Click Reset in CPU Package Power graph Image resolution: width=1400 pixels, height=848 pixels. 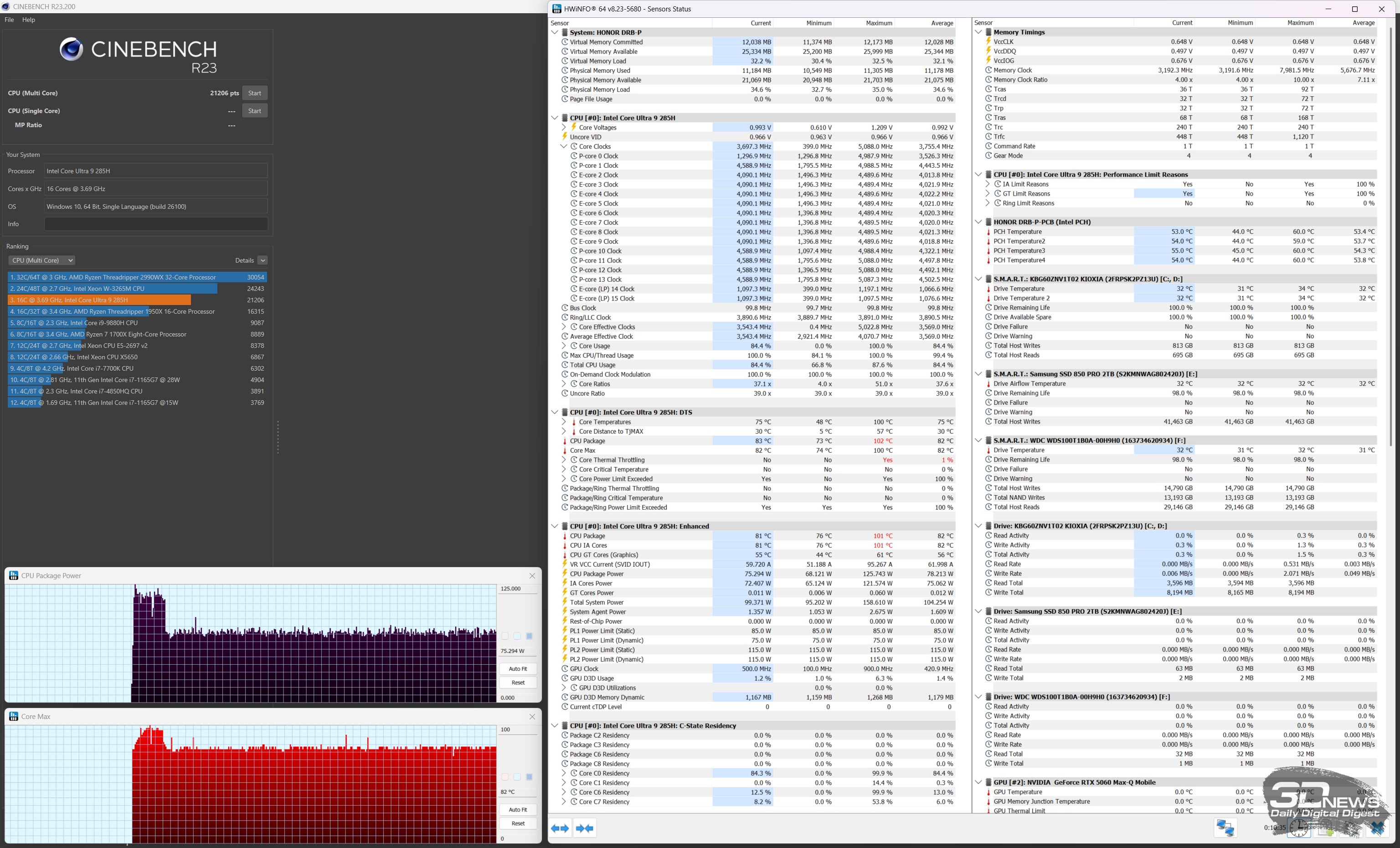tap(518, 683)
